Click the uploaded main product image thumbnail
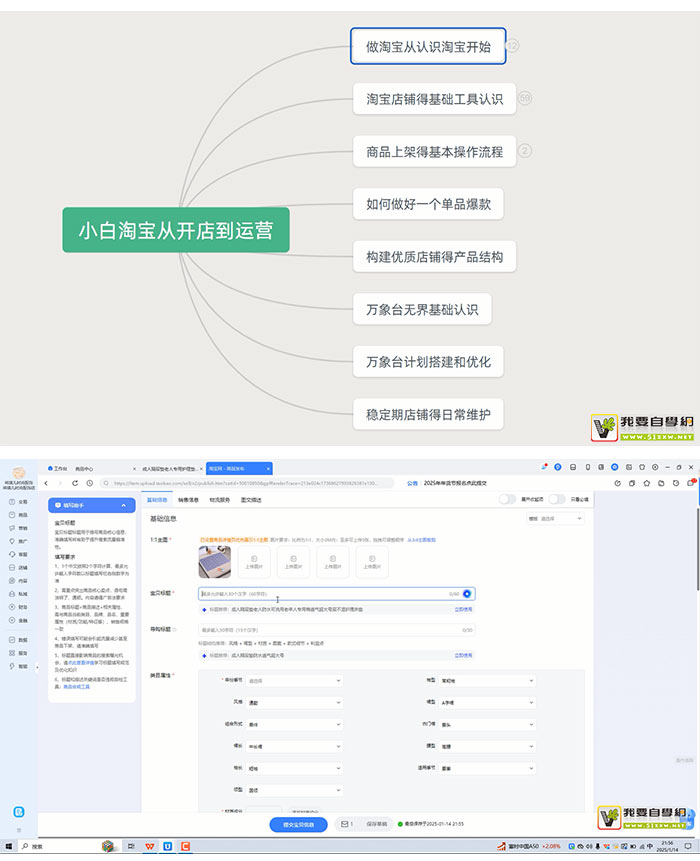700x861 pixels. [214, 562]
